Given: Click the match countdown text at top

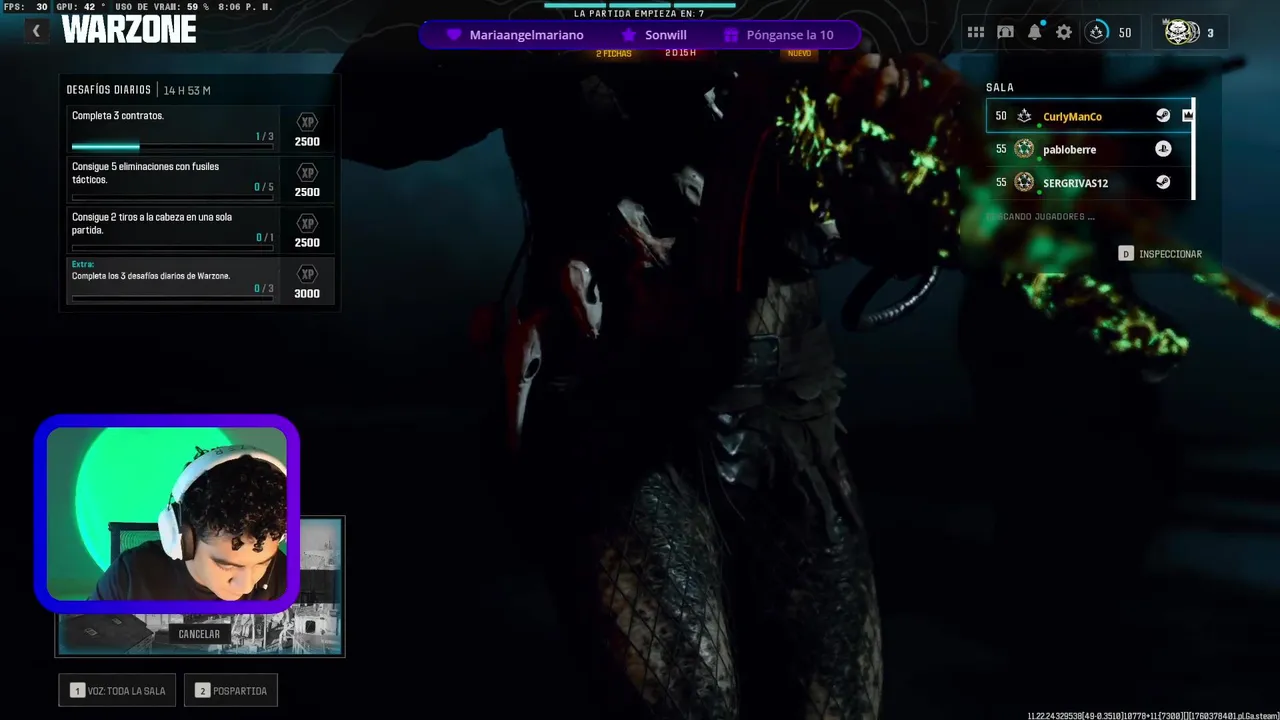Looking at the screenshot, I should (639, 14).
